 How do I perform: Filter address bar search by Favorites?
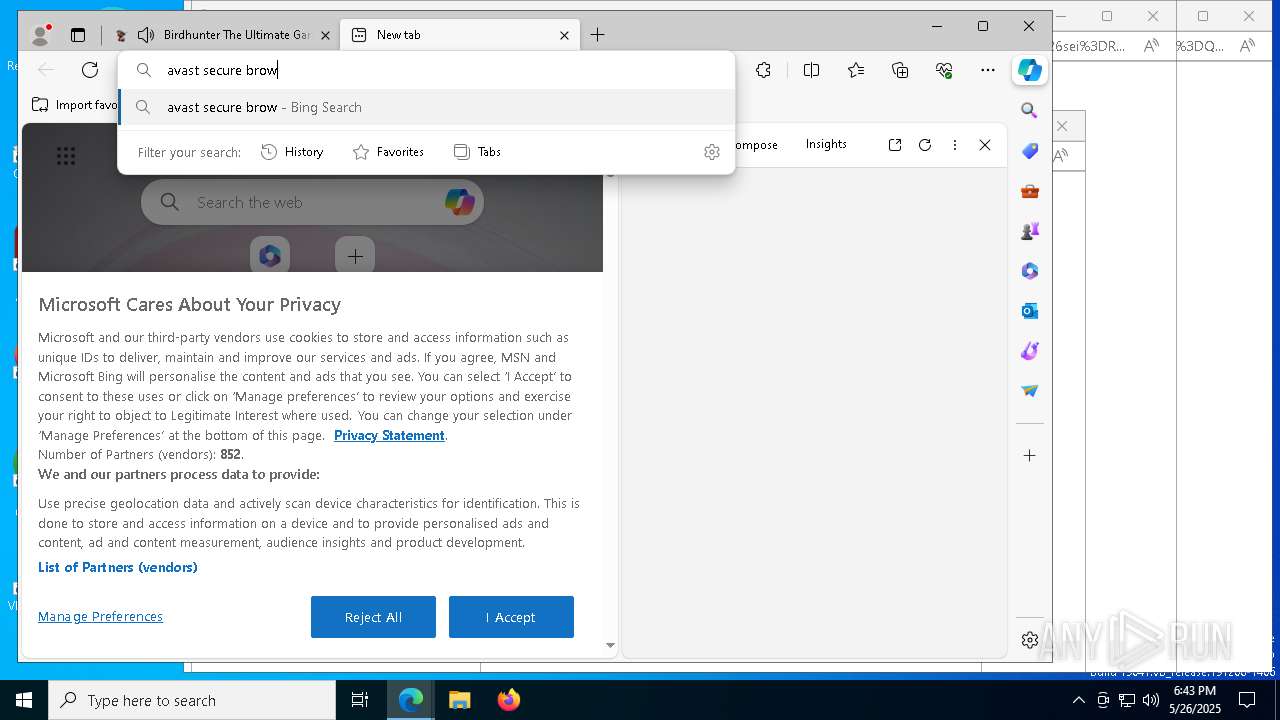(x=388, y=152)
